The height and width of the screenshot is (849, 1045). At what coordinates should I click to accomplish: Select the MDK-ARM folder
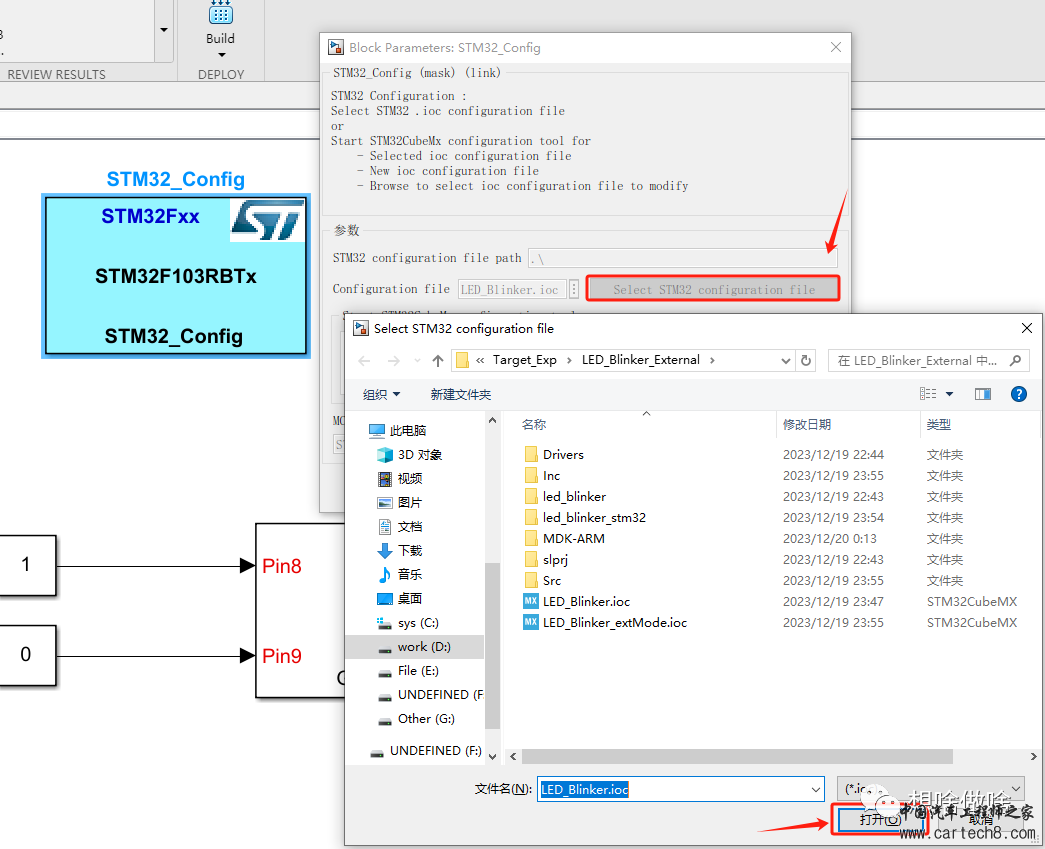[x=573, y=538]
